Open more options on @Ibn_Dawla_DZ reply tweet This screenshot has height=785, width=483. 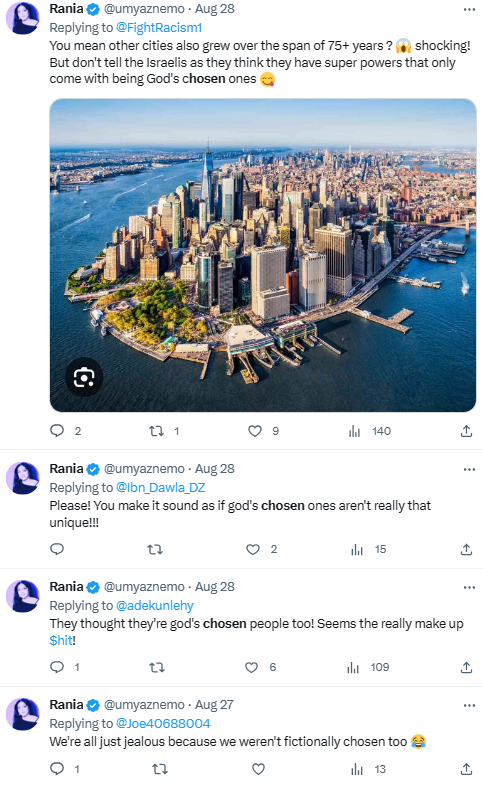(469, 469)
